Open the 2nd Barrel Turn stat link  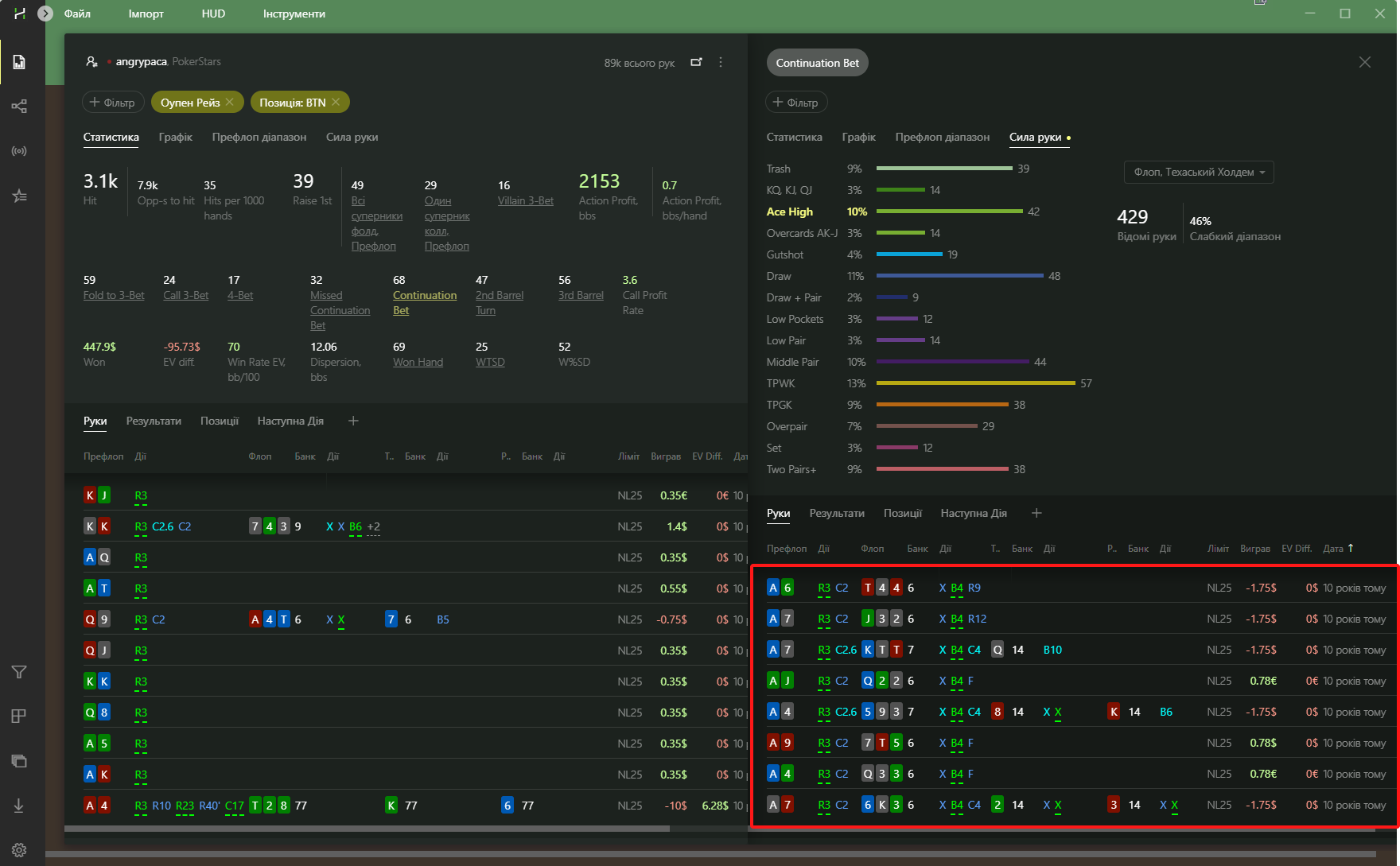tap(500, 302)
